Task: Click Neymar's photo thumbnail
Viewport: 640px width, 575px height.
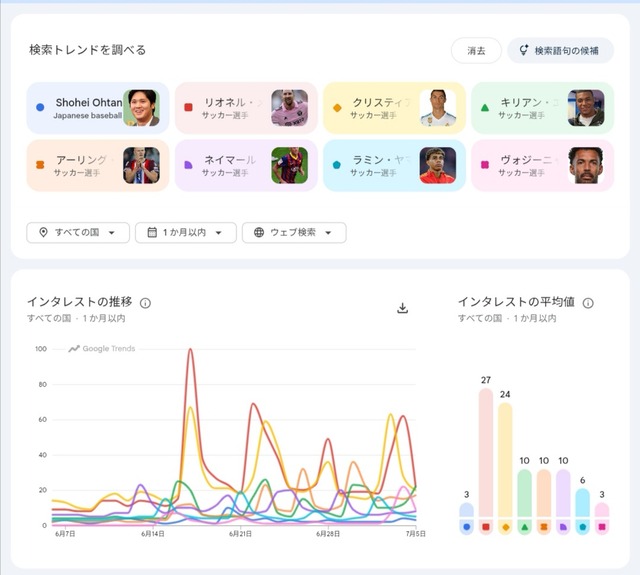Action: (289, 166)
